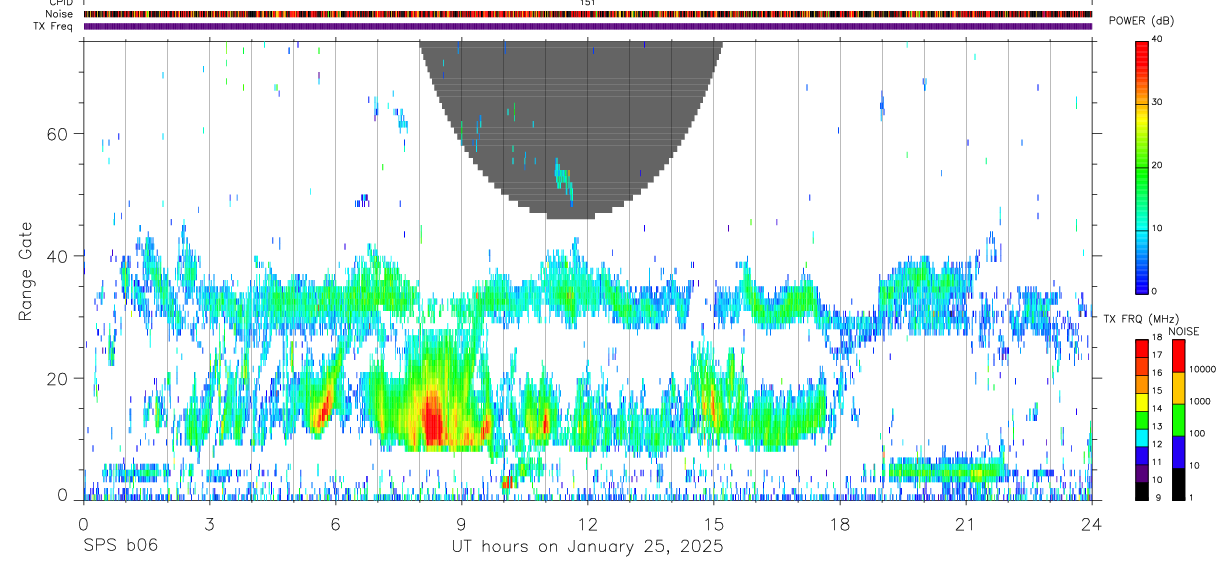Click the 'UT hours on January 25, 2025' label
Screen dimensions: 1228x567
587,547
